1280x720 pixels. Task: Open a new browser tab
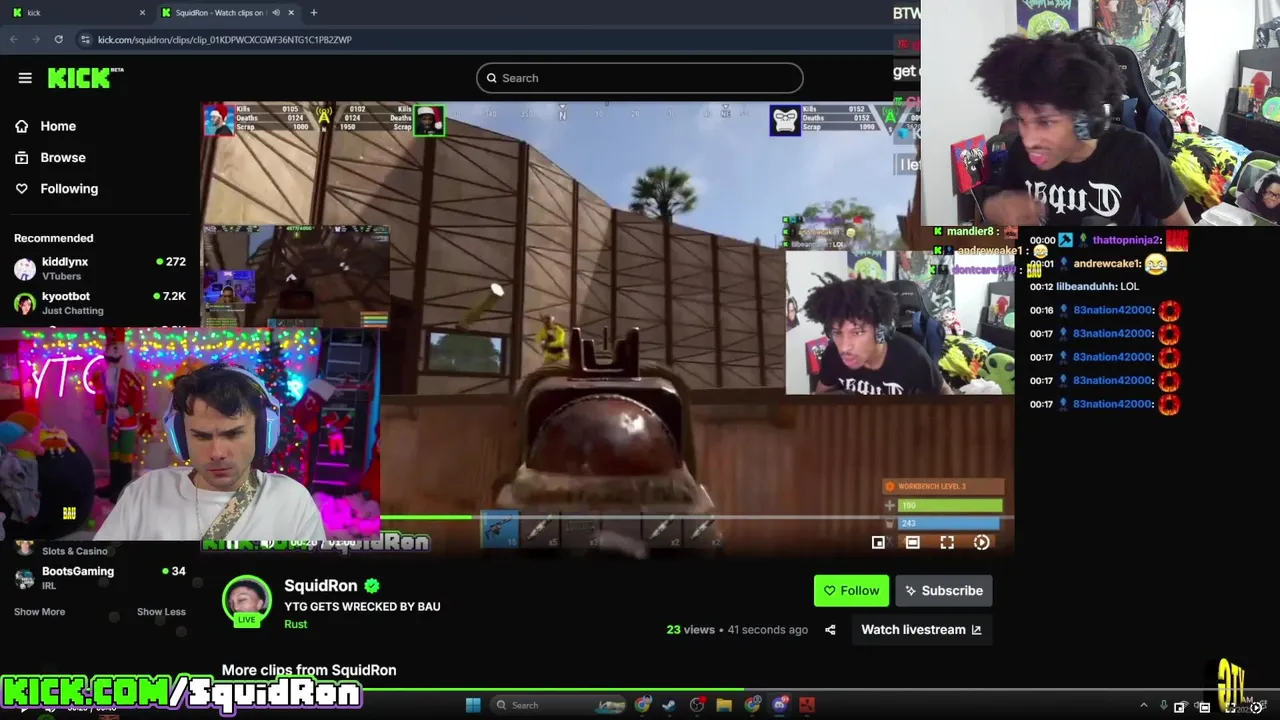(313, 12)
